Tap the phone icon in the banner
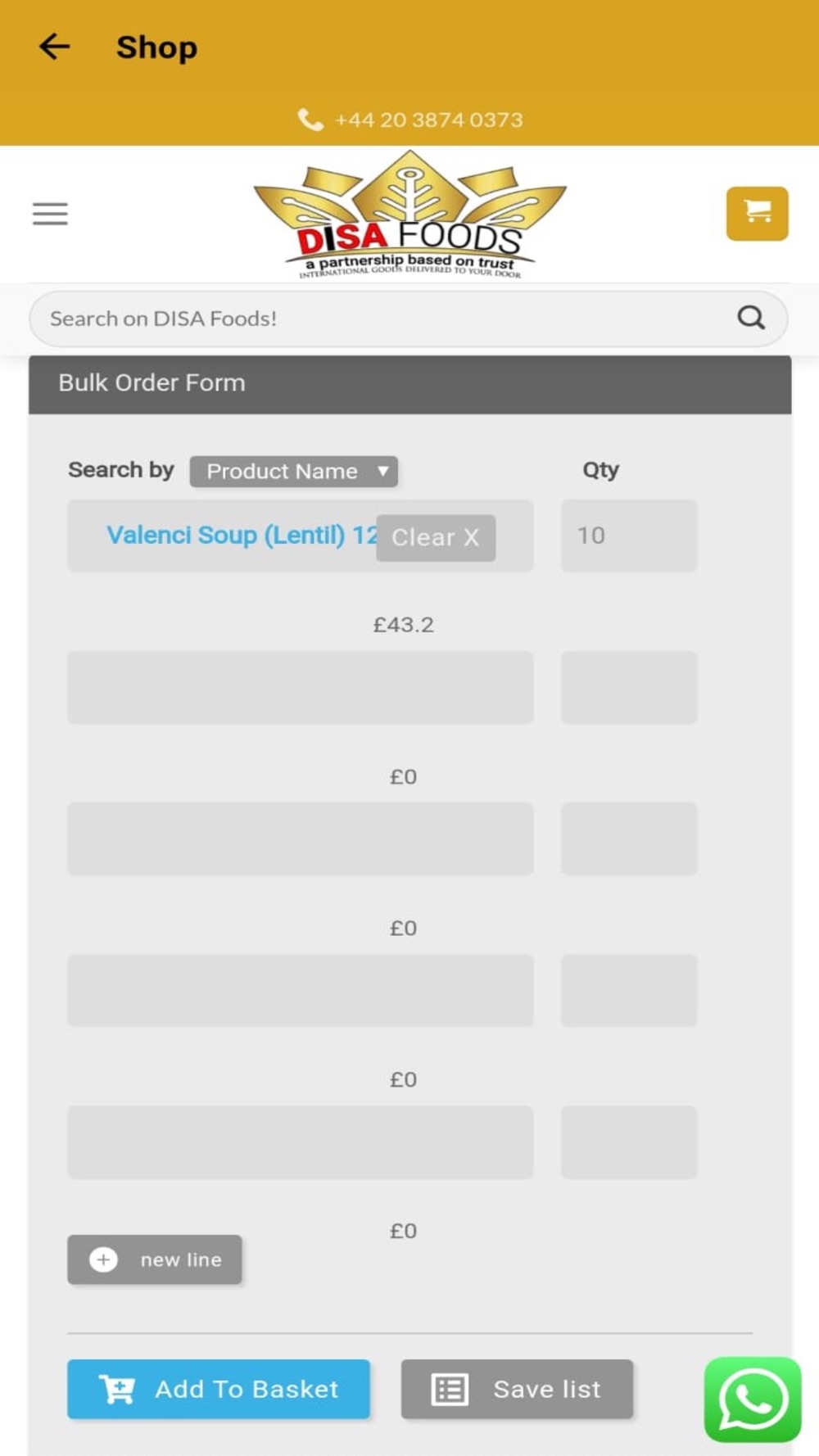The height and width of the screenshot is (1456, 819). tap(310, 120)
